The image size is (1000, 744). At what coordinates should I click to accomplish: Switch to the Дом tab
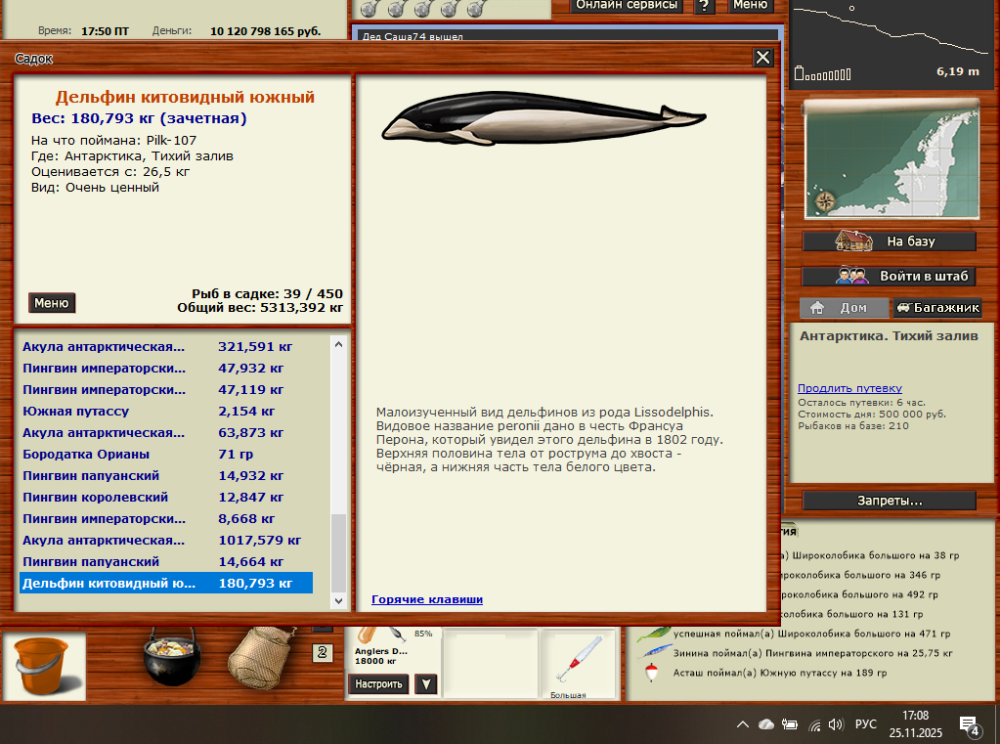coord(843,308)
